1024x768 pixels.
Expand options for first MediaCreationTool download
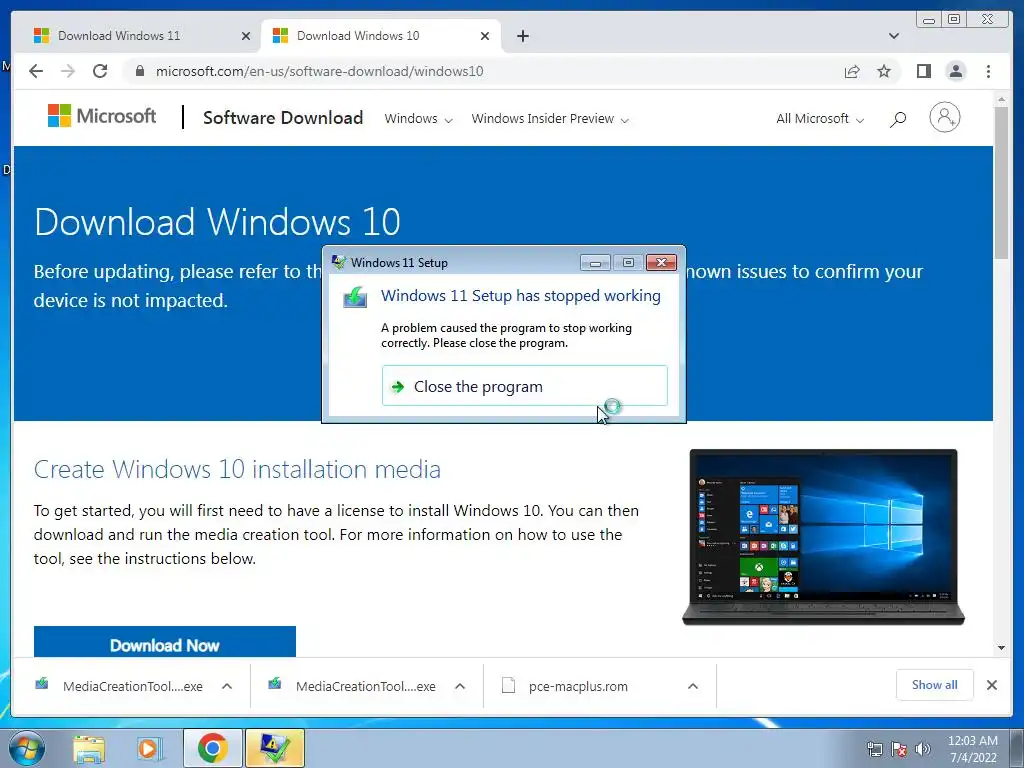[x=227, y=686]
